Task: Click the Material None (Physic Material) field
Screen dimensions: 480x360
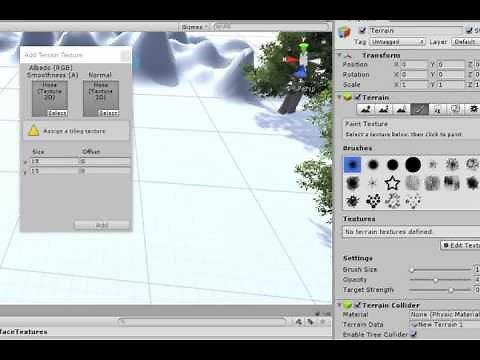Action: [x=445, y=314]
